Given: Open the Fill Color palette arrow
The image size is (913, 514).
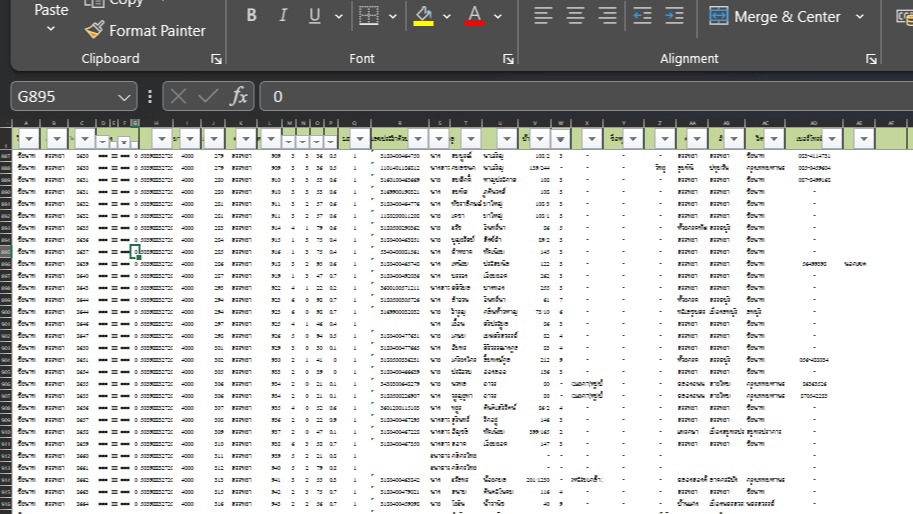Looking at the screenshot, I should [x=447, y=16].
